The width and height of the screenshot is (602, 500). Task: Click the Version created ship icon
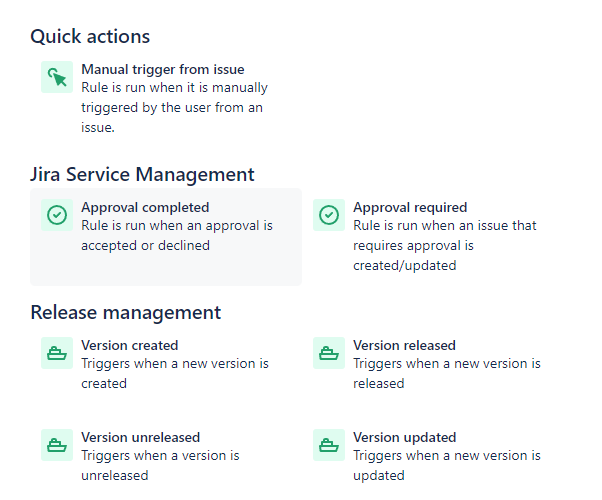tap(57, 353)
